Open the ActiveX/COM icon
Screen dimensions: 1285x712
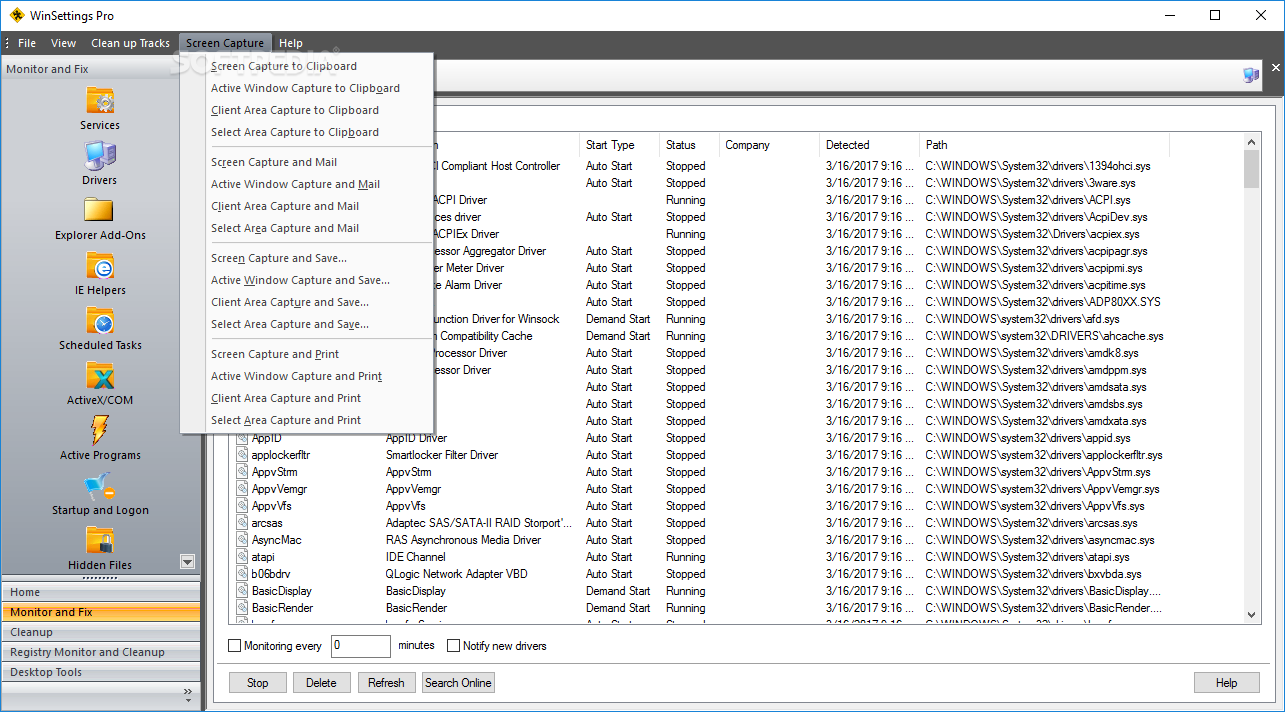point(100,375)
